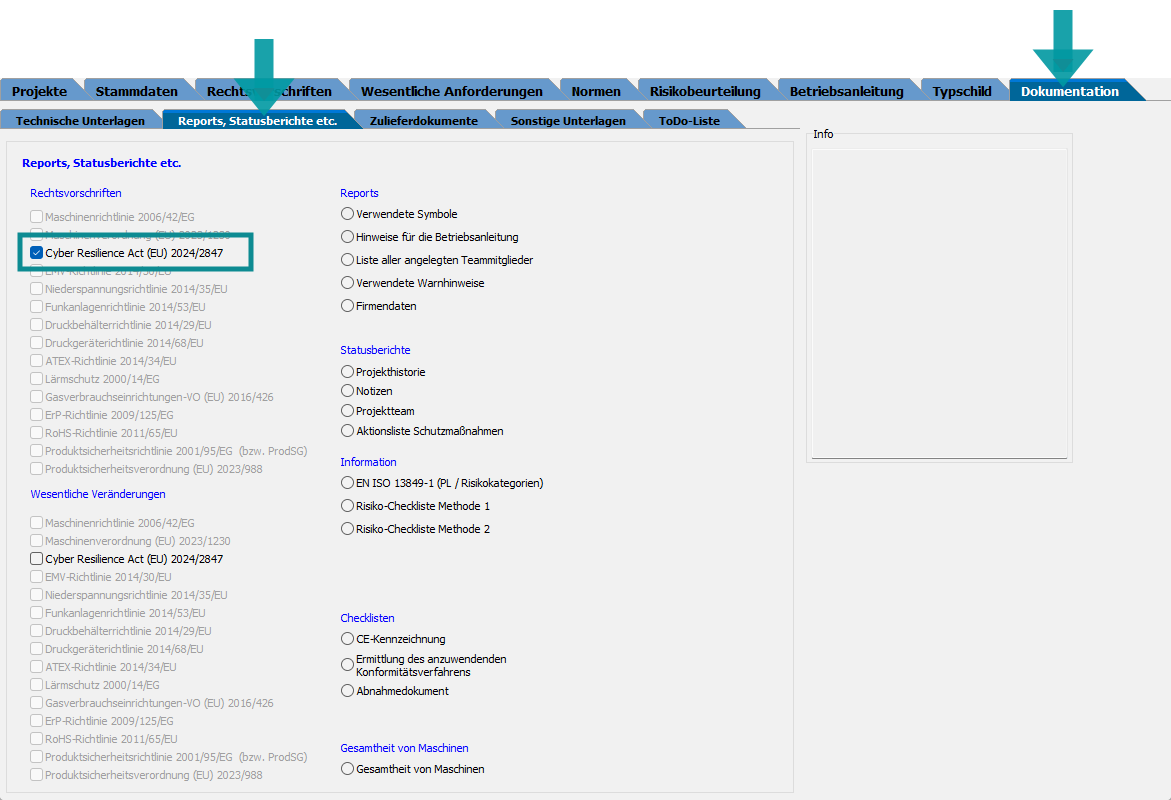This screenshot has height=800, width=1171.
Task: Switch to the Typschild tab
Action: (961, 91)
